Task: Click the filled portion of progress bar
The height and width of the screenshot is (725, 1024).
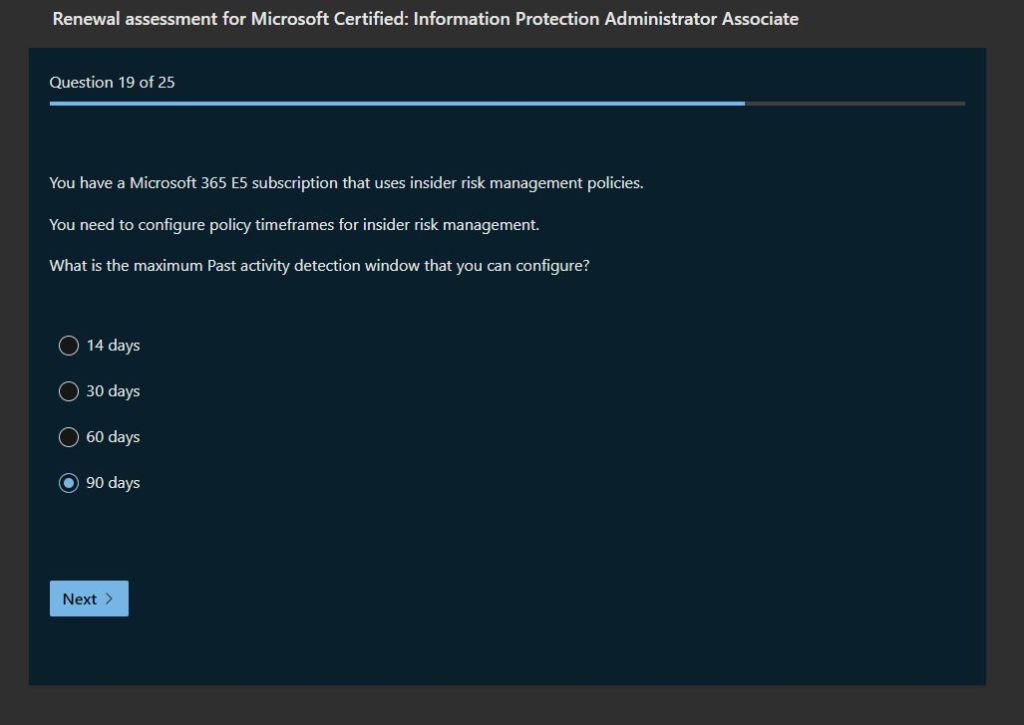Action: (400, 103)
